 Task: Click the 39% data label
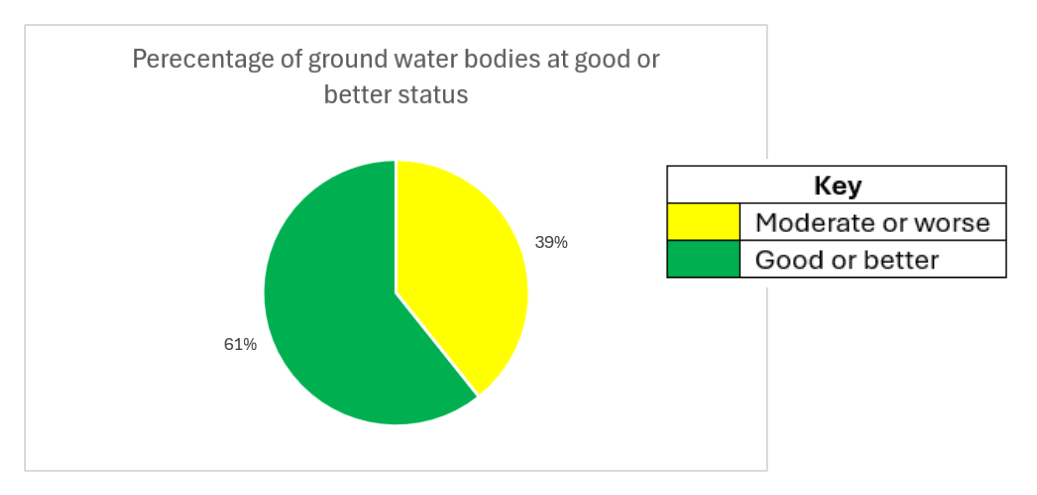551,243
